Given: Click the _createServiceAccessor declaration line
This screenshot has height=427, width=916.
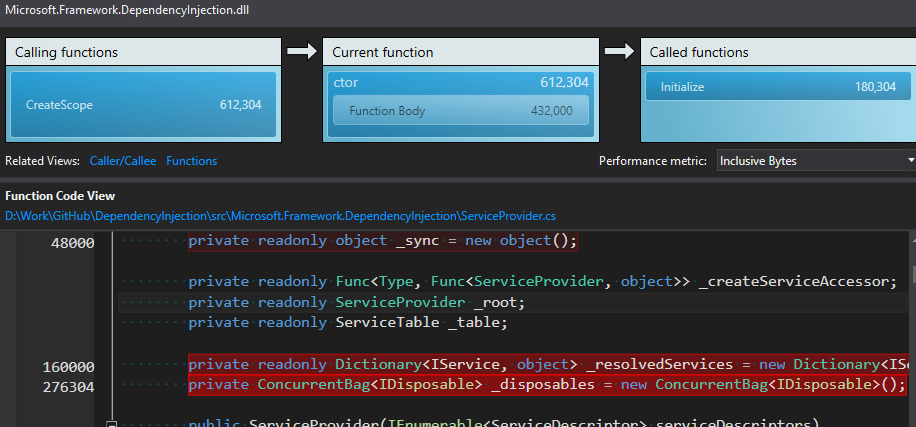Looking at the screenshot, I should pyautogui.click(x=542, y=282).
